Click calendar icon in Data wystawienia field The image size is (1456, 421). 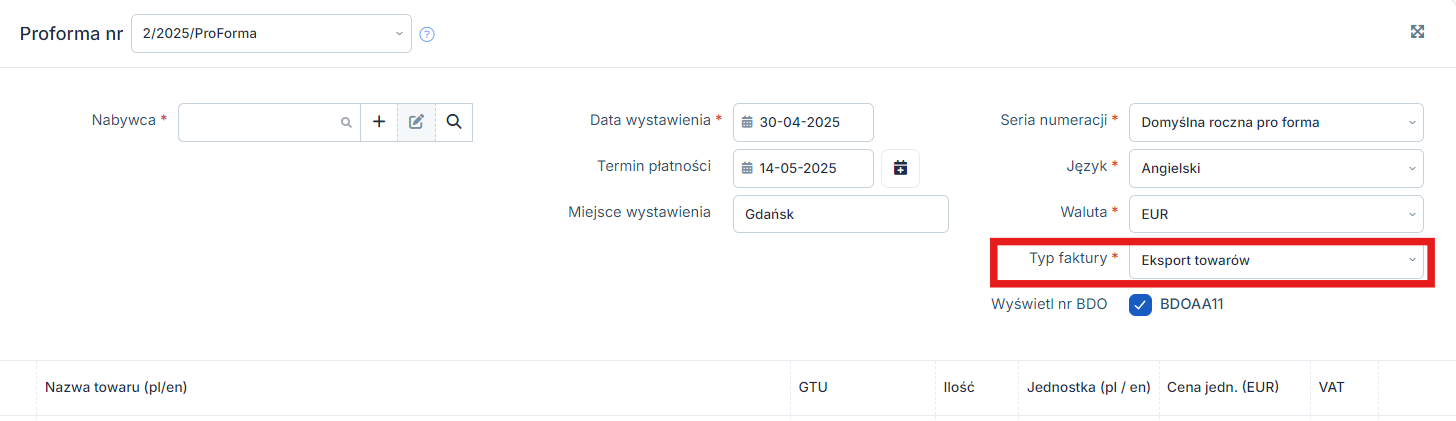[x=747, y=123]
